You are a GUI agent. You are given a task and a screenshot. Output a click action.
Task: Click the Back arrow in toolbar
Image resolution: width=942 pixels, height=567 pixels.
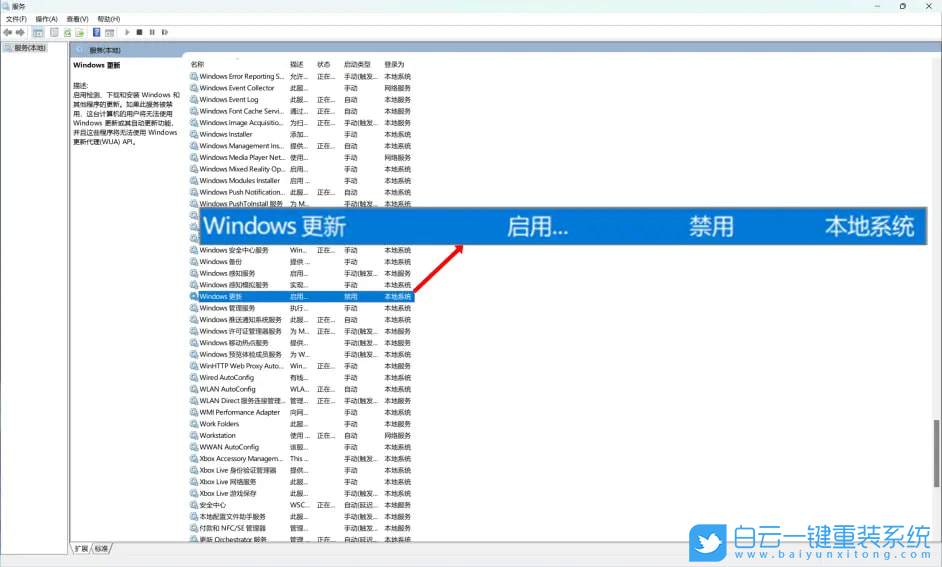coord(7,32)
